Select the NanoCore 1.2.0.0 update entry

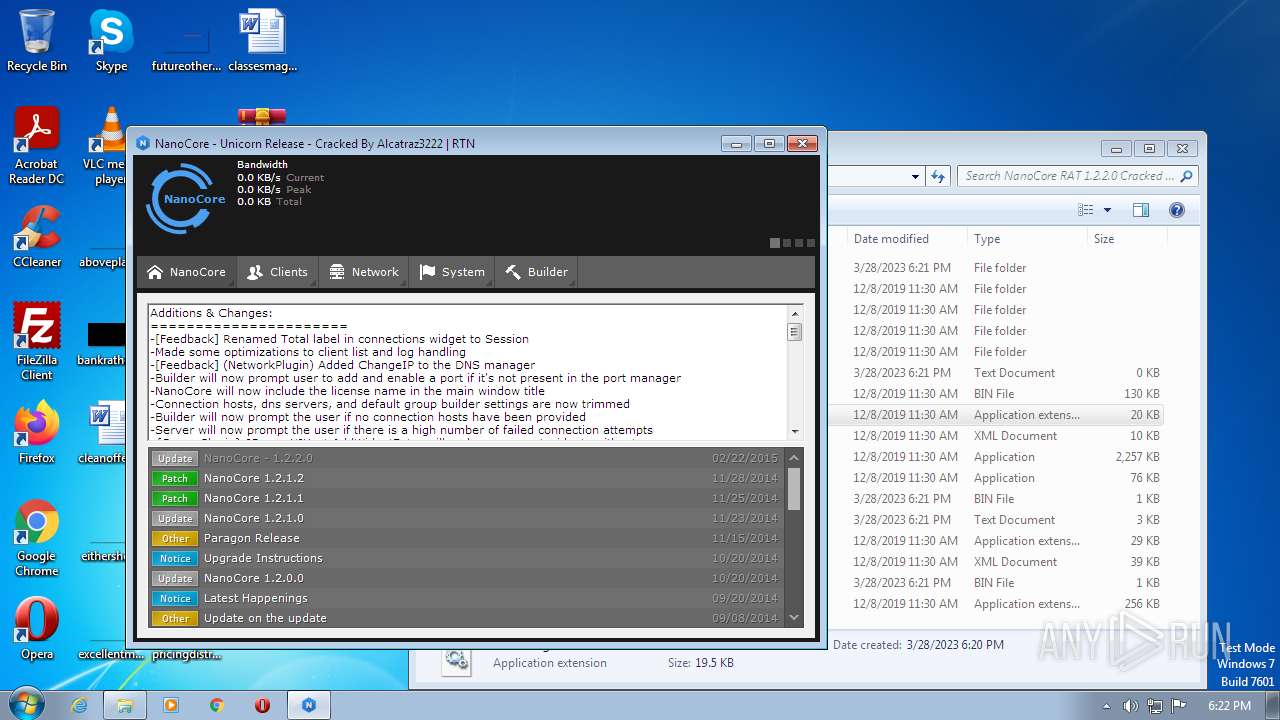tap(468, 578)
